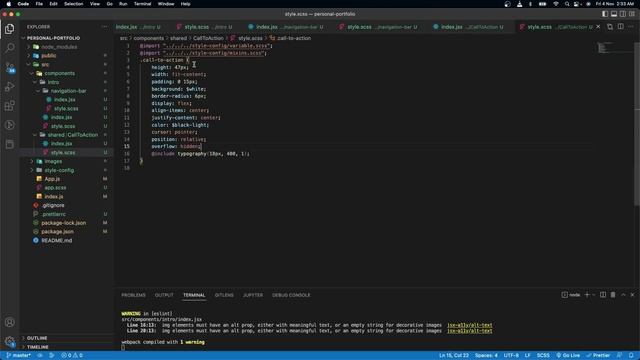Toggle secondary sidebar layout icon
The height and width of the screenshot is (360, 640).
(x=623, y=14)
